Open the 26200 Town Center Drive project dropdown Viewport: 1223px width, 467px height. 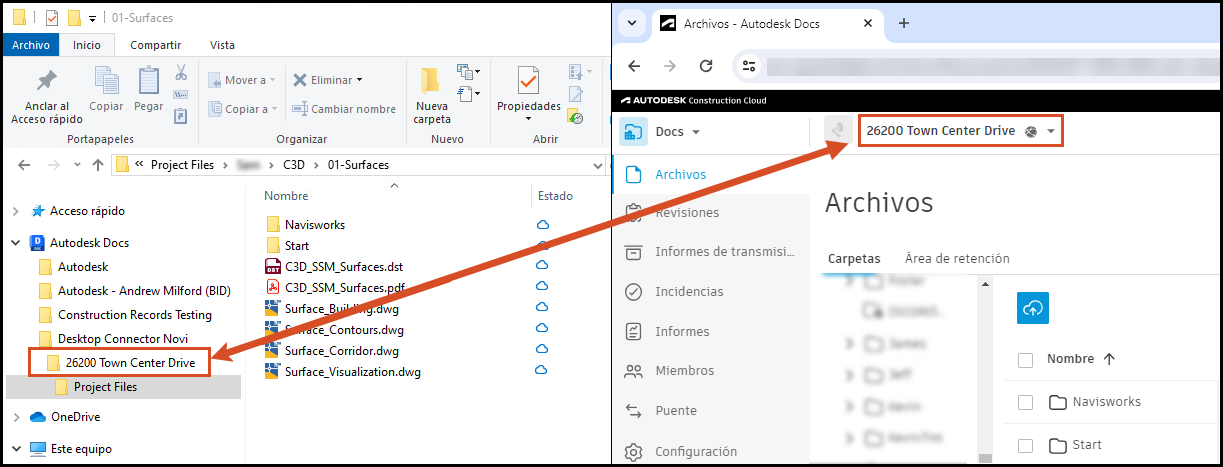point(1051,131)
